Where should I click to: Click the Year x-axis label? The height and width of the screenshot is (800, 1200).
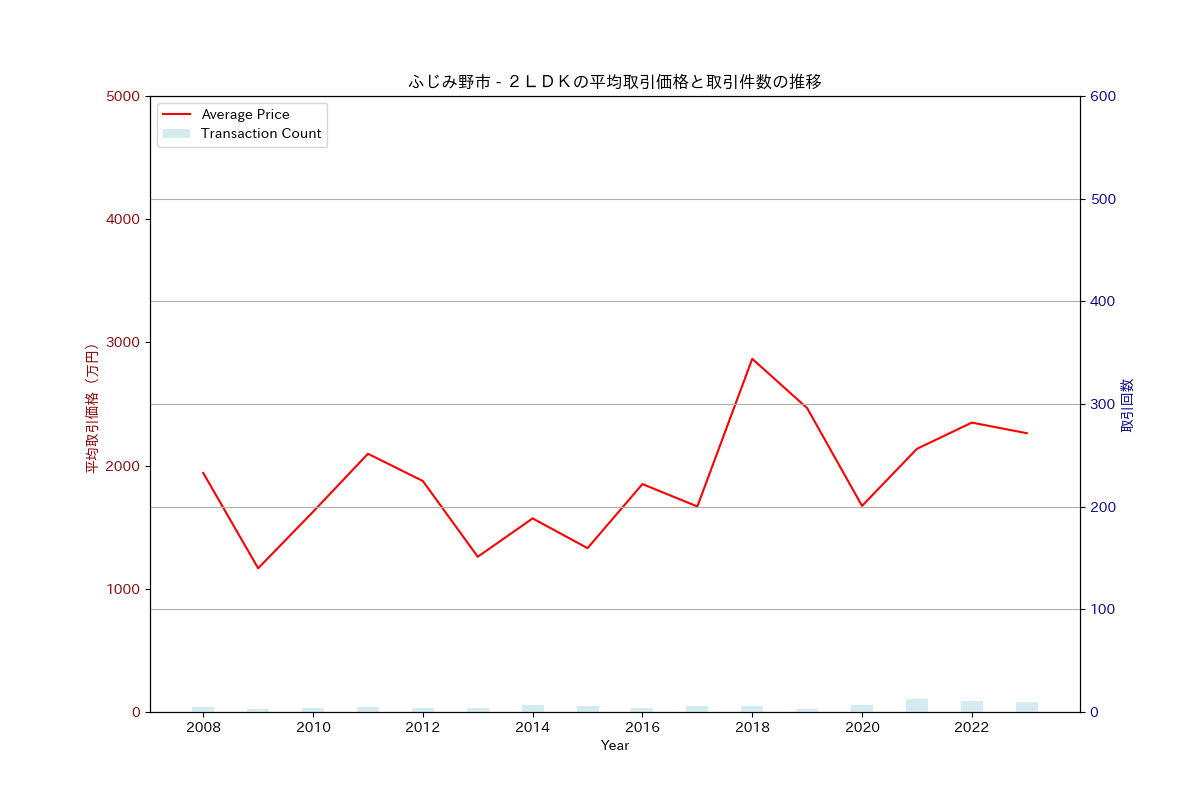click(615, 746)
